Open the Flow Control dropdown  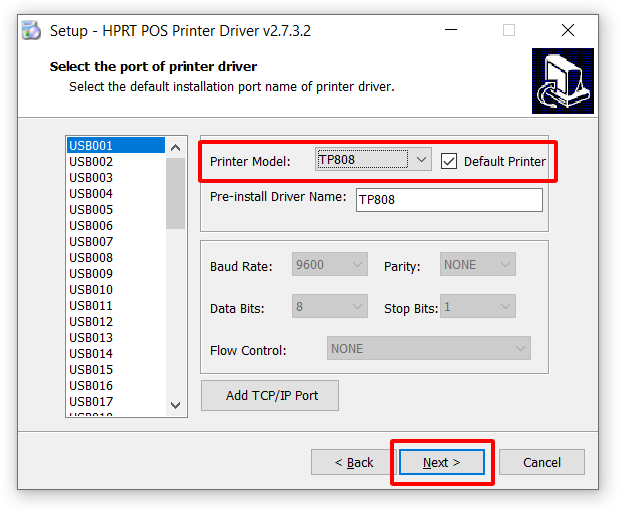[428, 349]
